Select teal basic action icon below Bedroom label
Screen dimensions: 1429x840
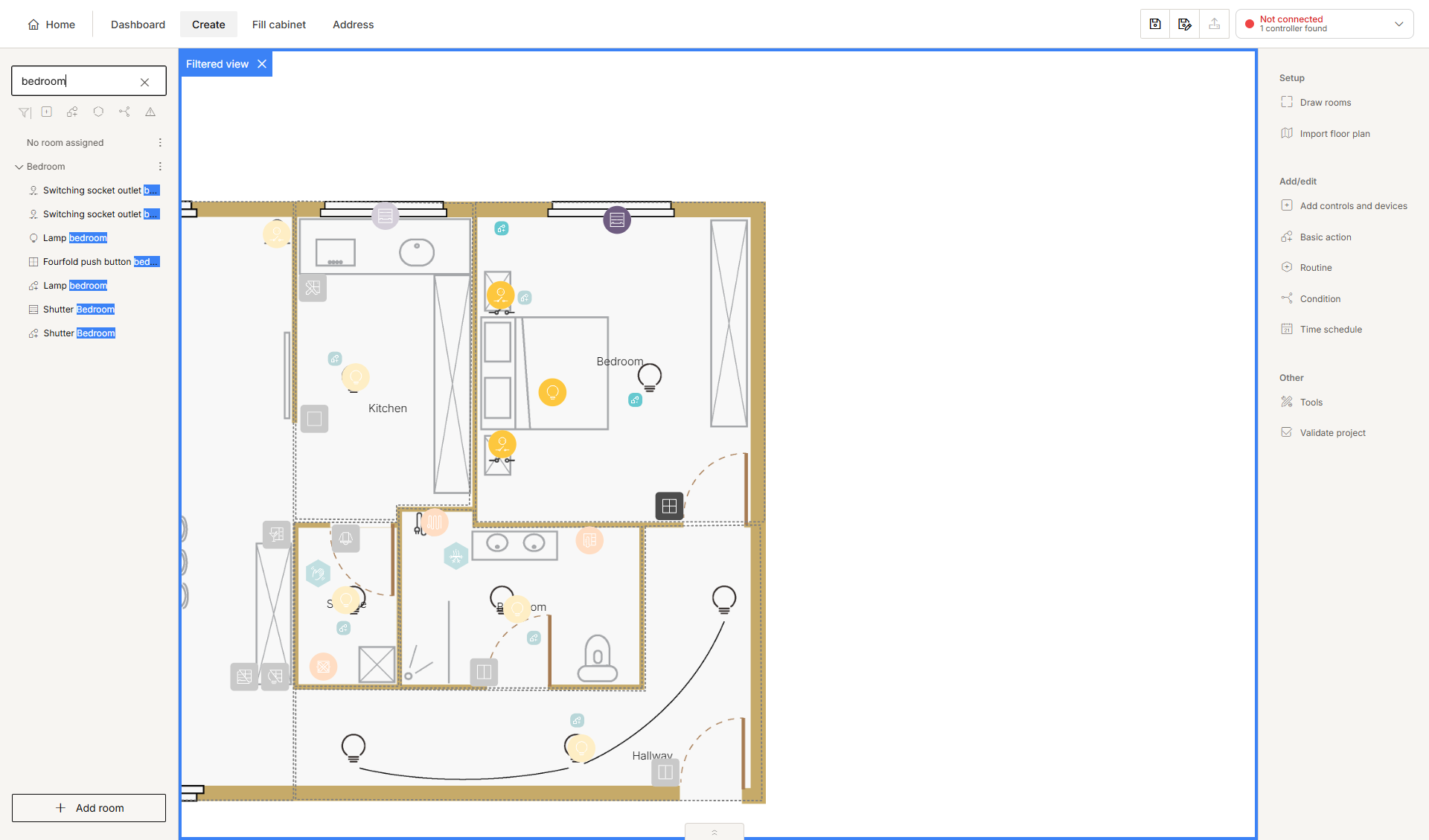pos(635,400)
